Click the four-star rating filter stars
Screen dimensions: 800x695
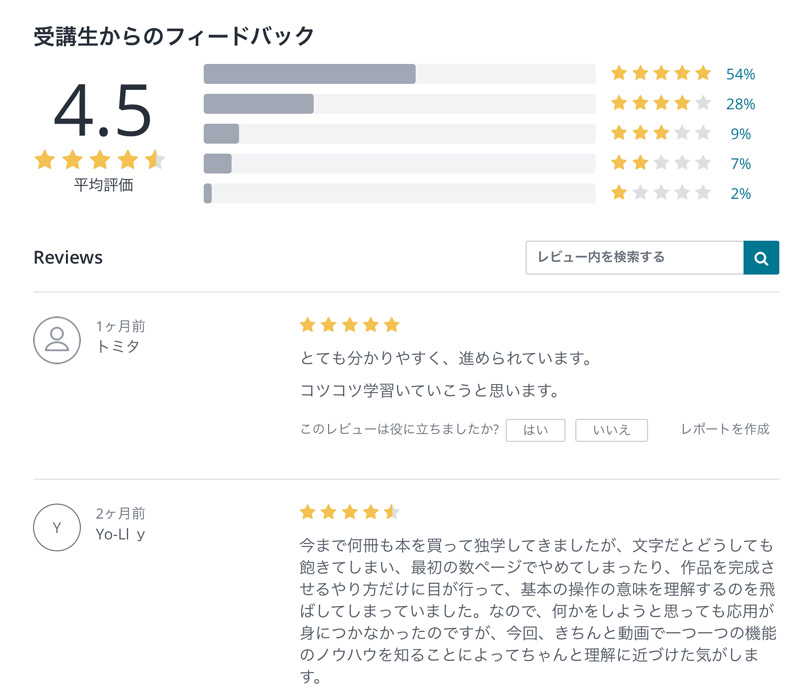pos(661,103)
